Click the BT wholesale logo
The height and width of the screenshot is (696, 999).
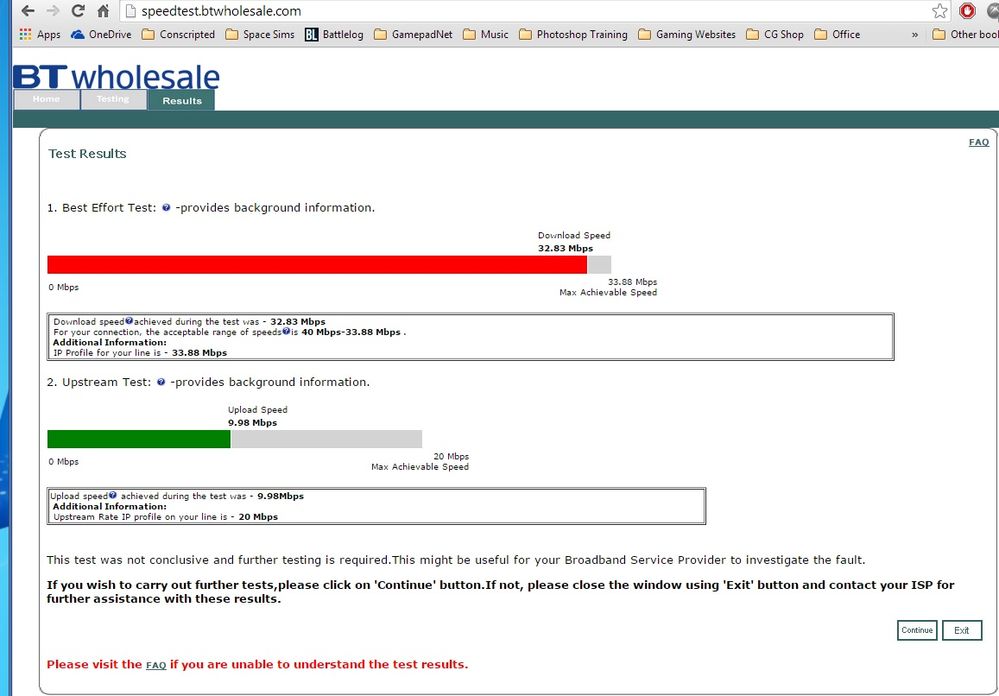tap(116, 76)
